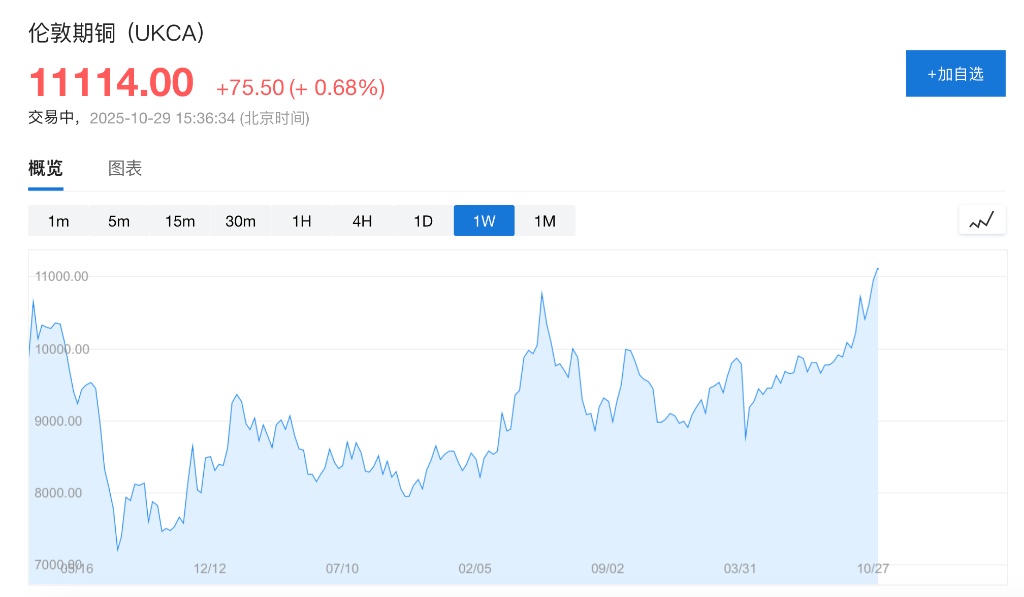Click the trading time stamp text
Viewport: 1024px width, 597px height.
point(169,118)
